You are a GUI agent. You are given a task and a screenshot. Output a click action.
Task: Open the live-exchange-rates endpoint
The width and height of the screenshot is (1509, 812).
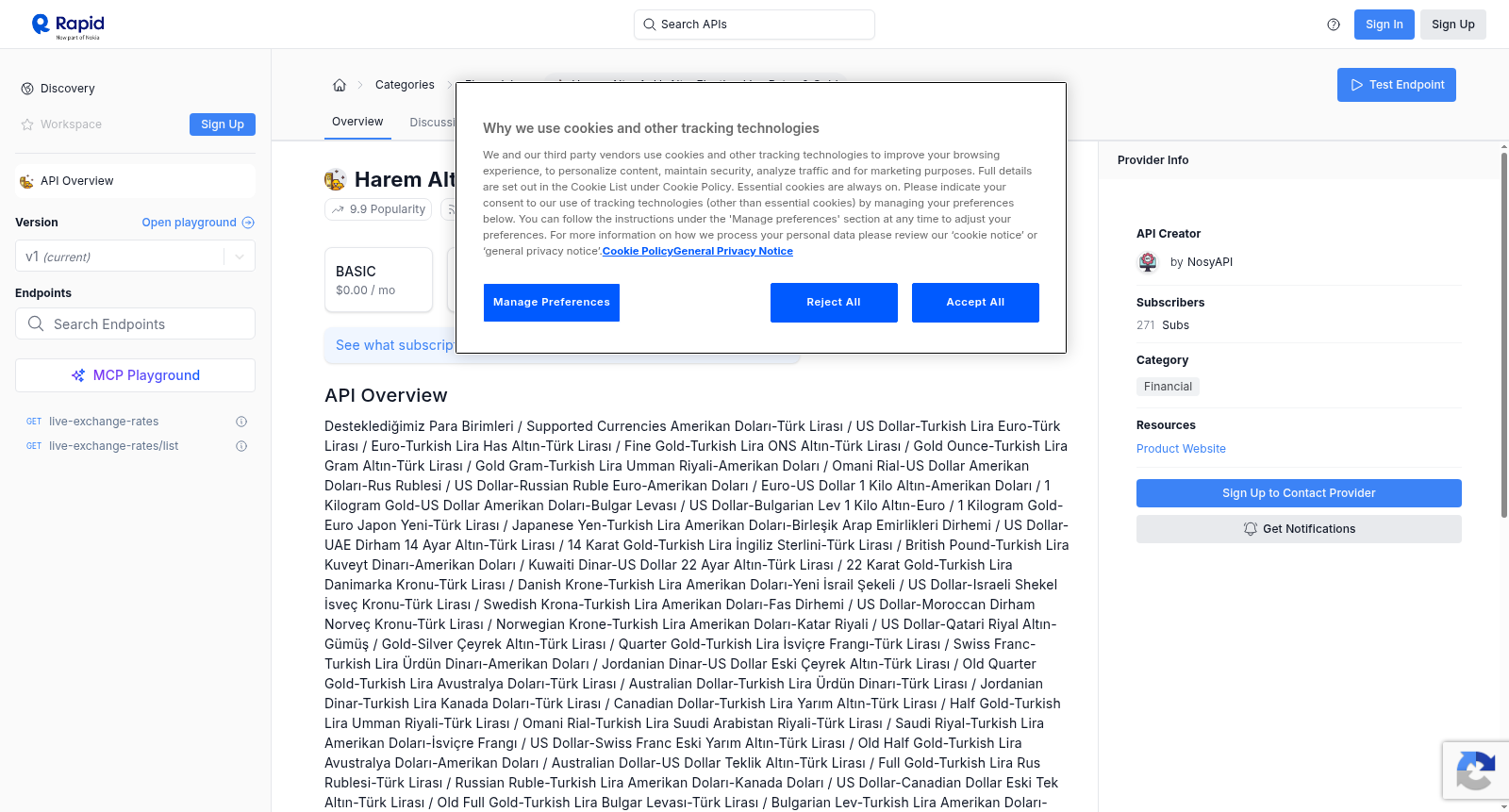point(104,422)
